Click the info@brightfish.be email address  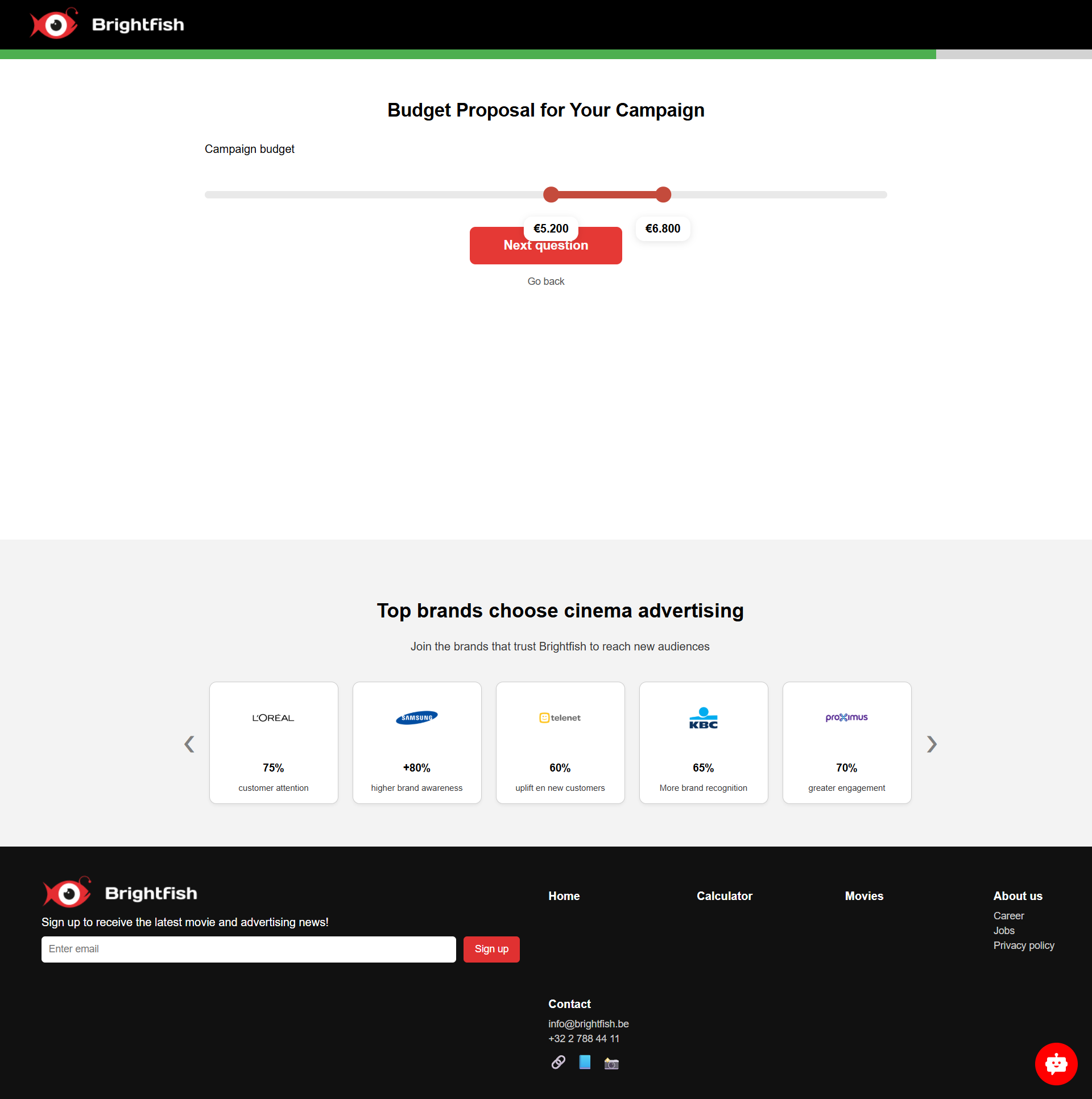tap(589, 1024)
